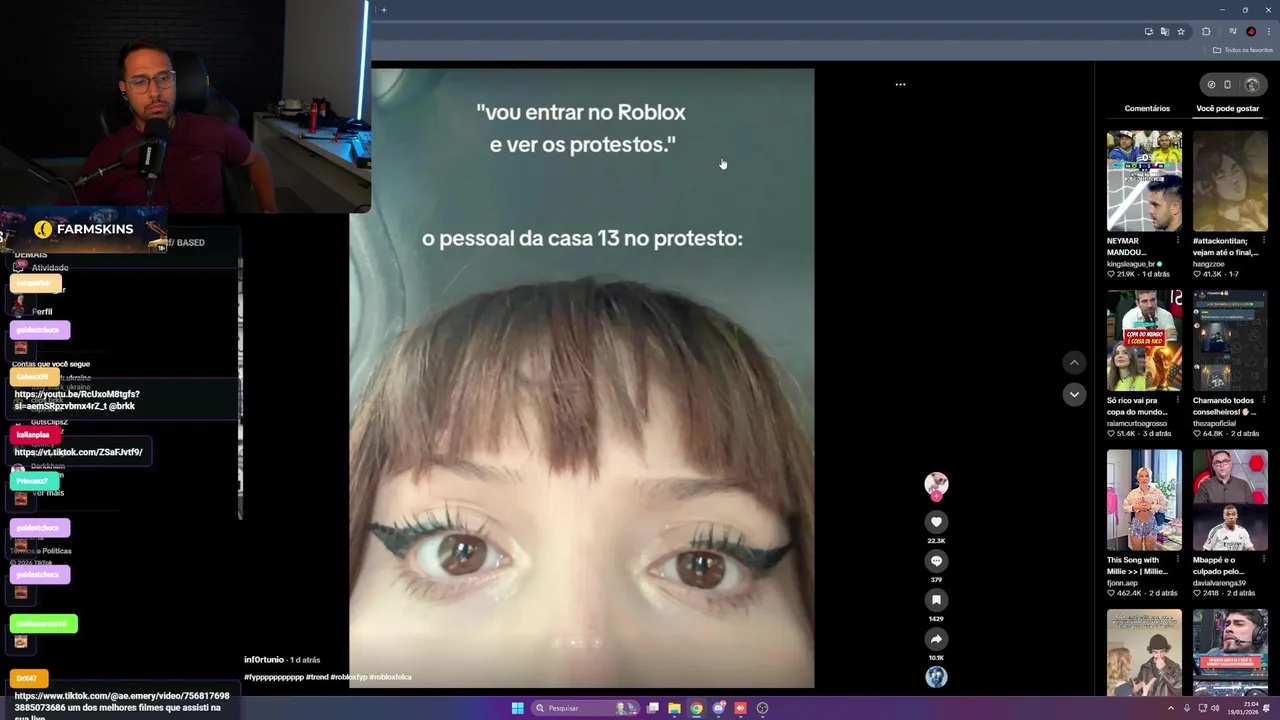Open the creator's avatar above like button
Screen dimensions: 1280x720
click(x=936, y=485)
